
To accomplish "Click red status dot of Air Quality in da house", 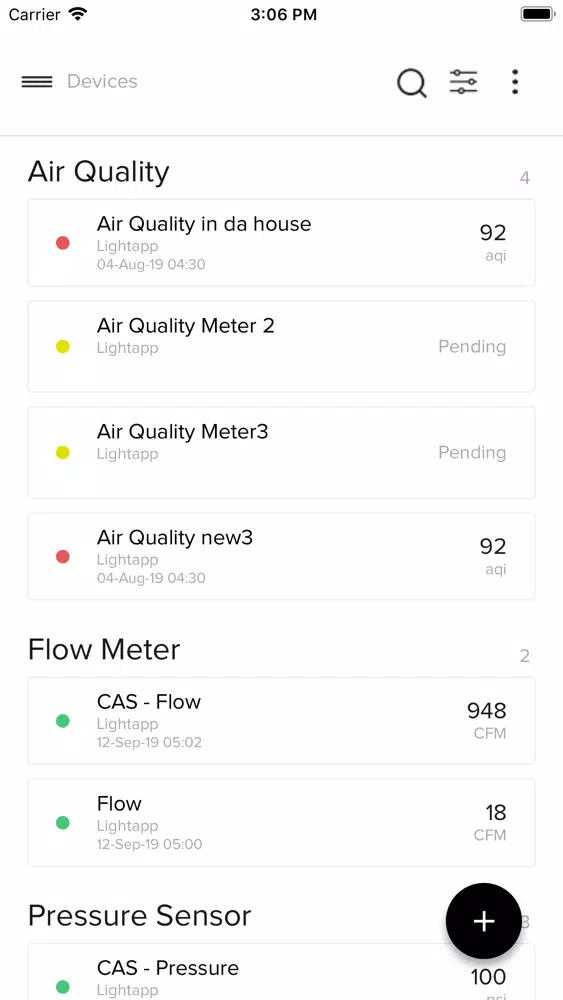I will point(62,243).
